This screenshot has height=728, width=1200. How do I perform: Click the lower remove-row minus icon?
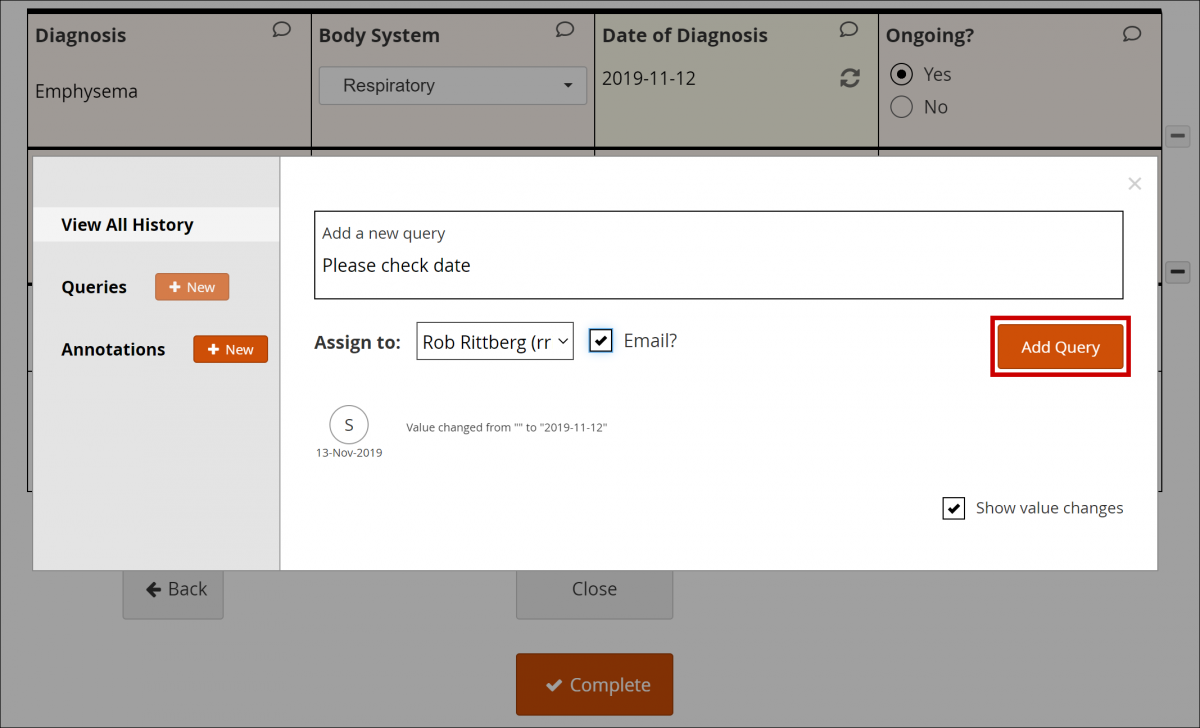click(1177, 271)
